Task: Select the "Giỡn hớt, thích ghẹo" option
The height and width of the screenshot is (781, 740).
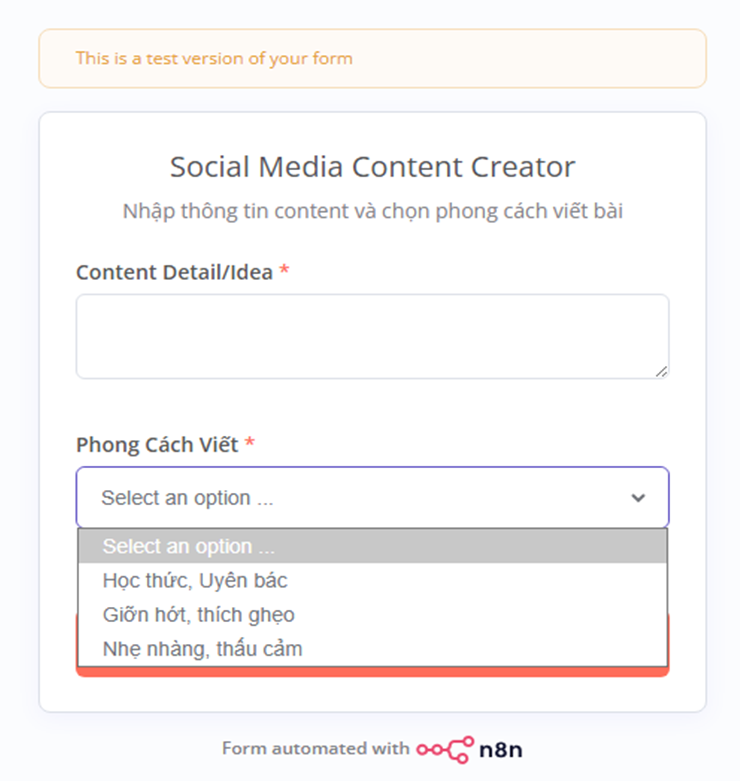Action: click(198, 614)
